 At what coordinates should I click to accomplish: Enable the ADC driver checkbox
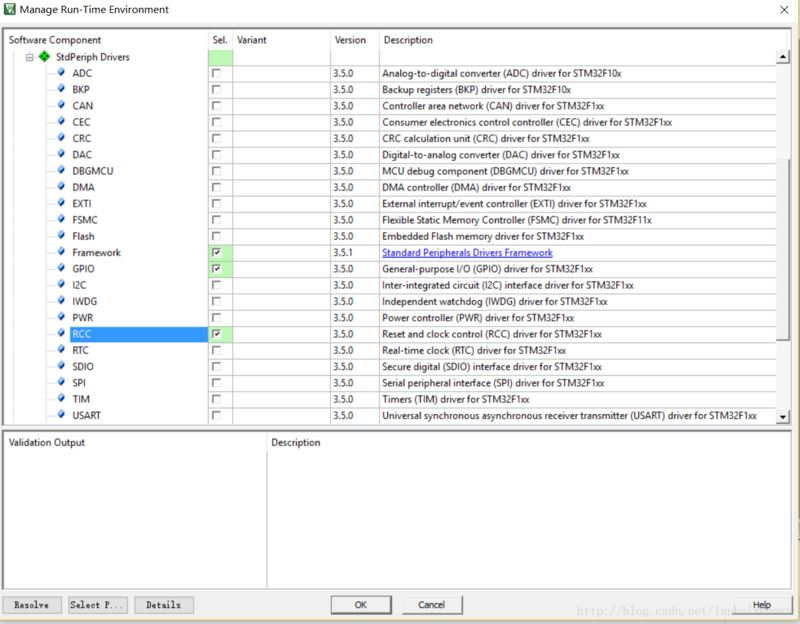tap(217, 73)
